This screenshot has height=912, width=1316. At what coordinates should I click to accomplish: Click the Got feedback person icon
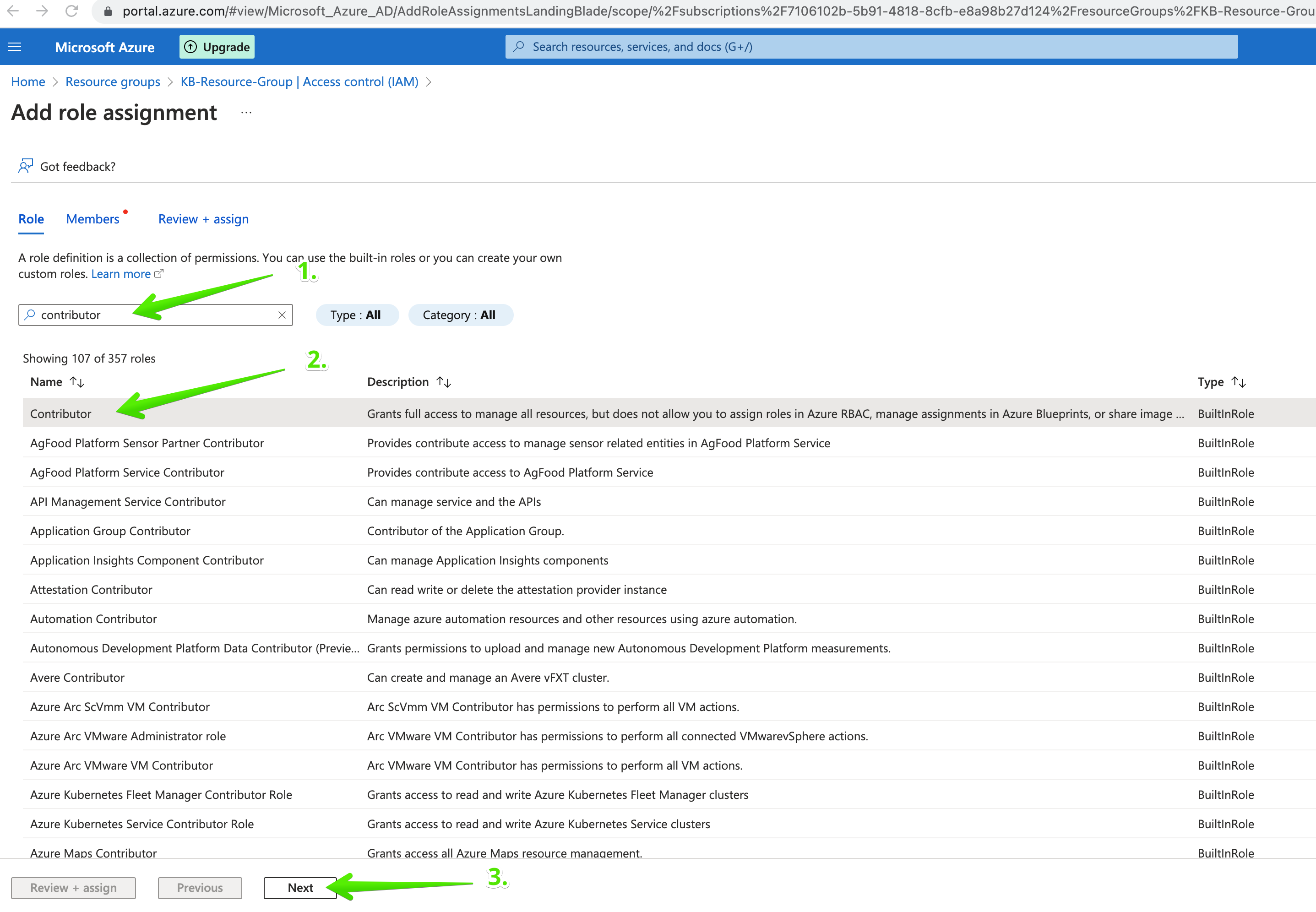[x=26, y=166]
